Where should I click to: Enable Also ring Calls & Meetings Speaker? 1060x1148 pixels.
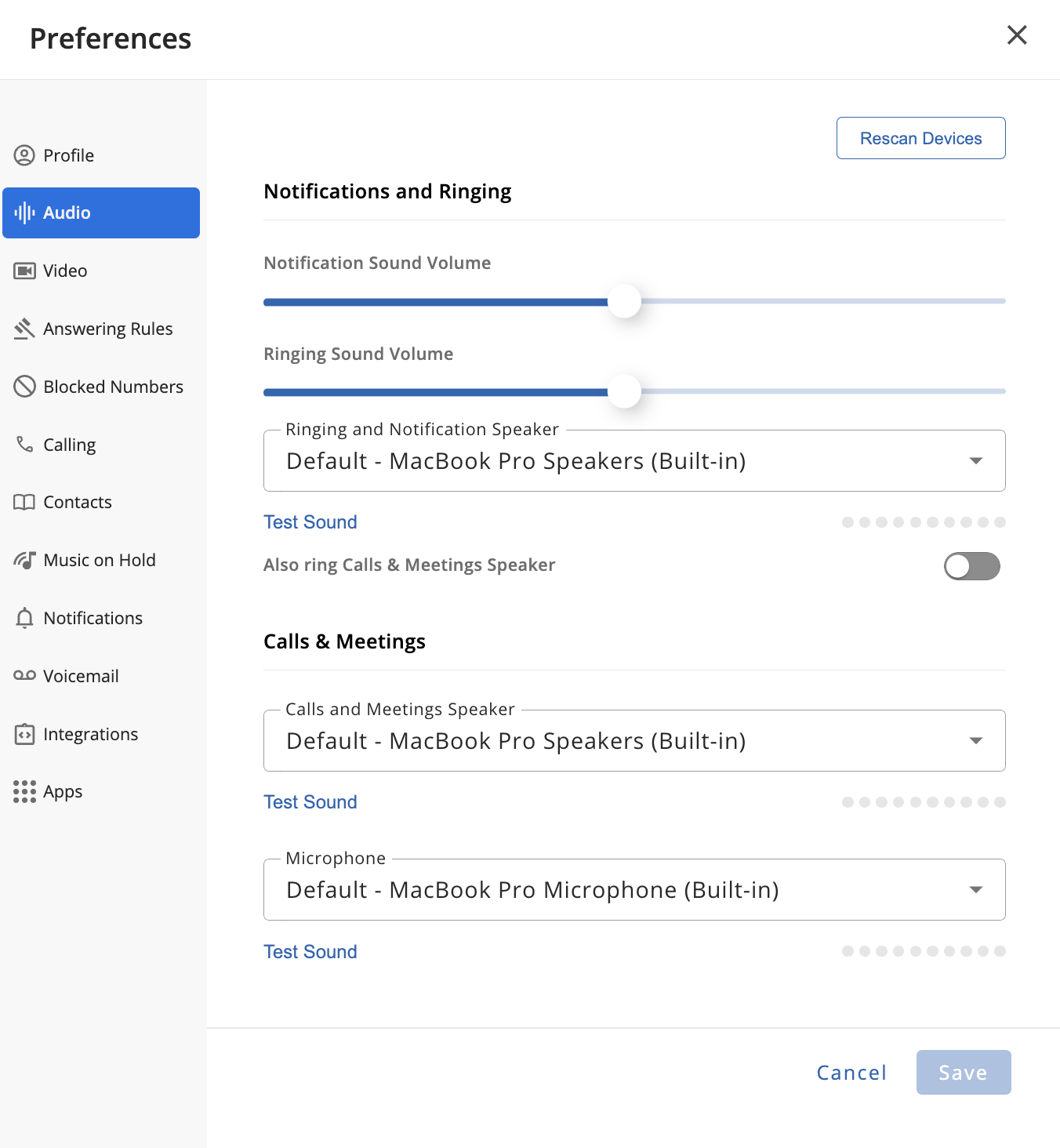(971, 566)
